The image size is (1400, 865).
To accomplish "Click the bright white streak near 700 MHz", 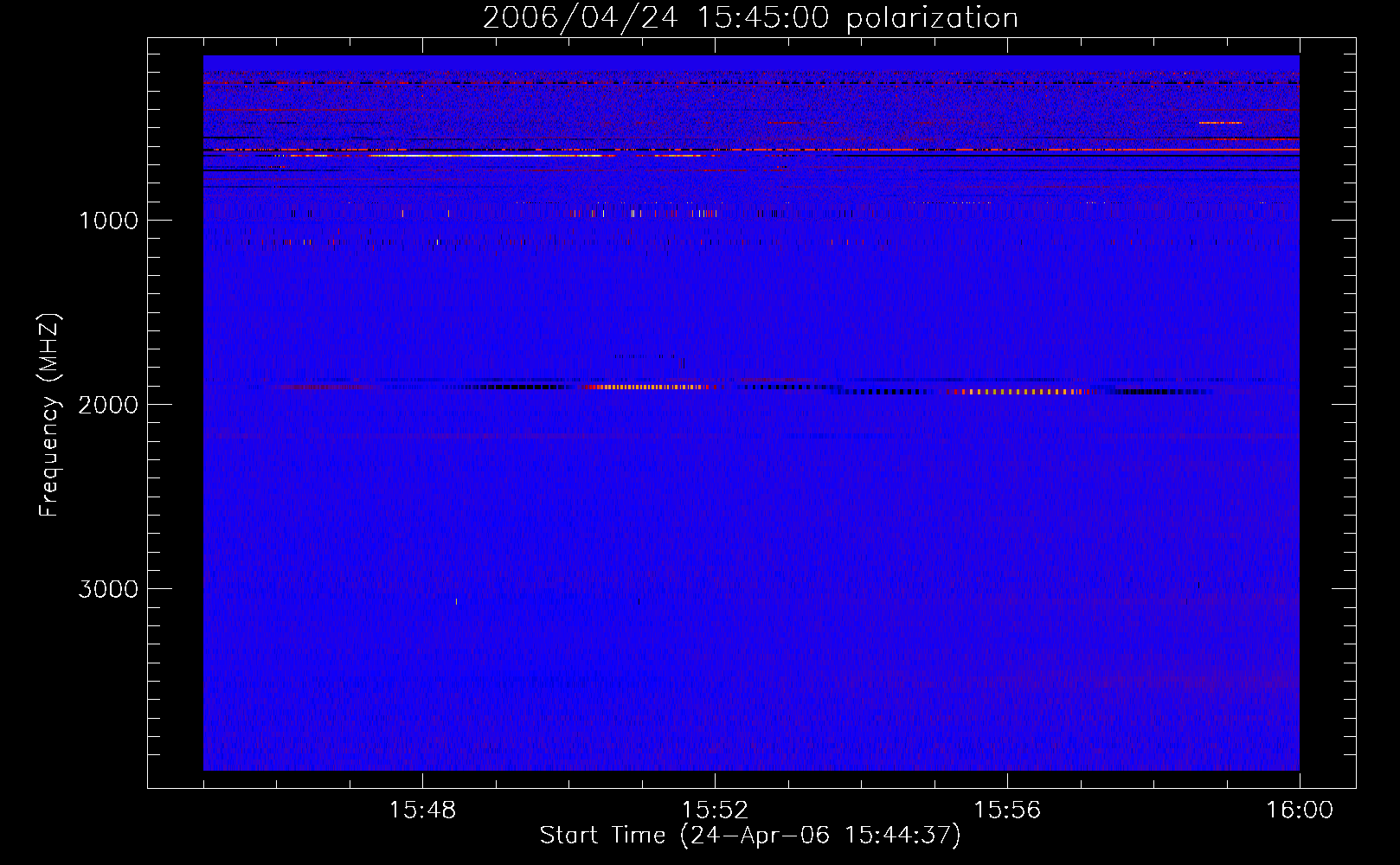I will click(x=485, y=156).
